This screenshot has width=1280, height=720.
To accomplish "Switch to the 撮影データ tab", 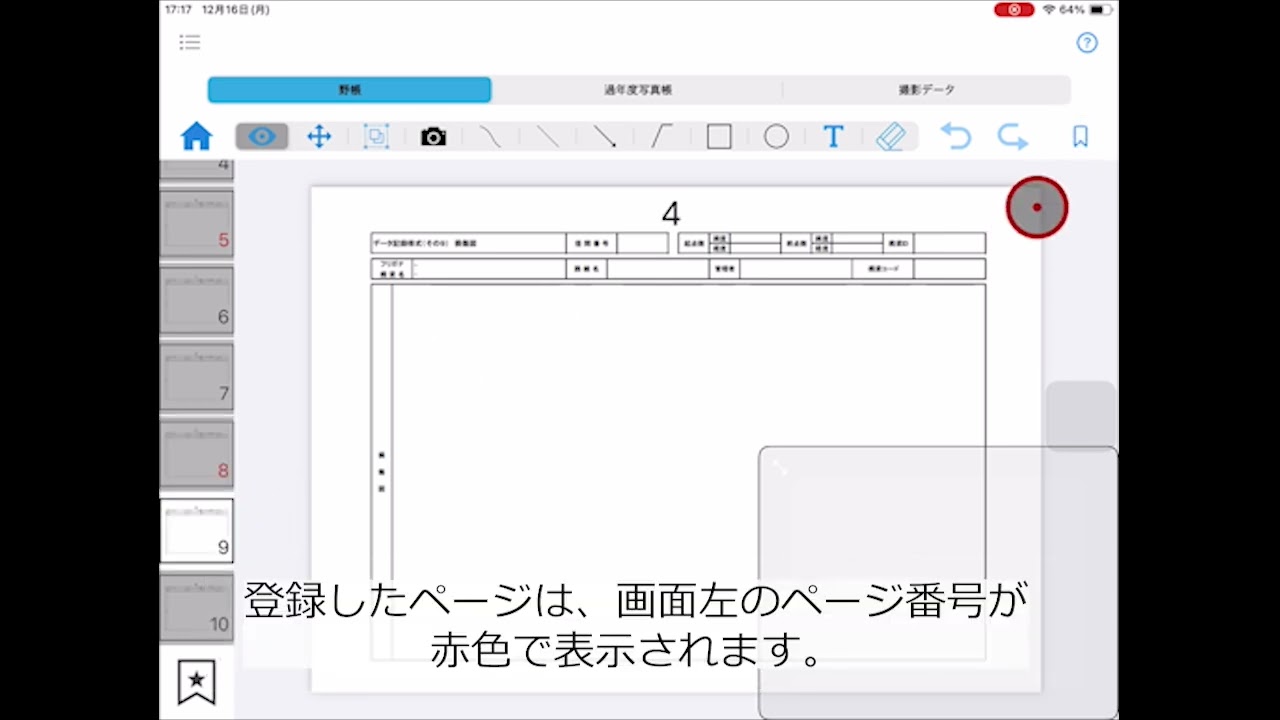I will pyautogui.click(x=926, y=90).
